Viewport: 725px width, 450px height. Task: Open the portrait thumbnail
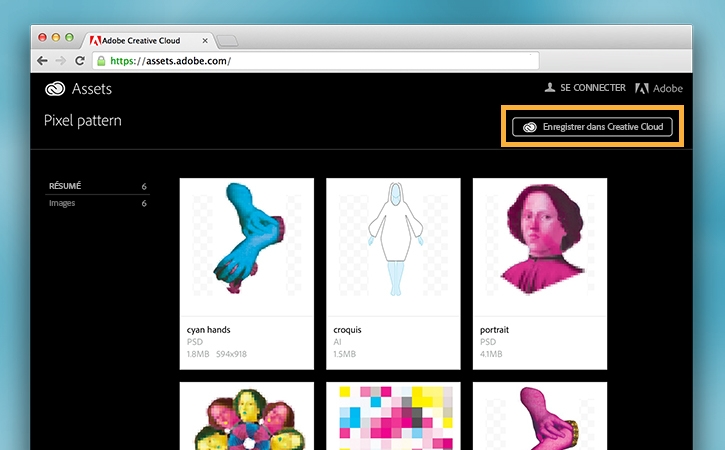540,247
